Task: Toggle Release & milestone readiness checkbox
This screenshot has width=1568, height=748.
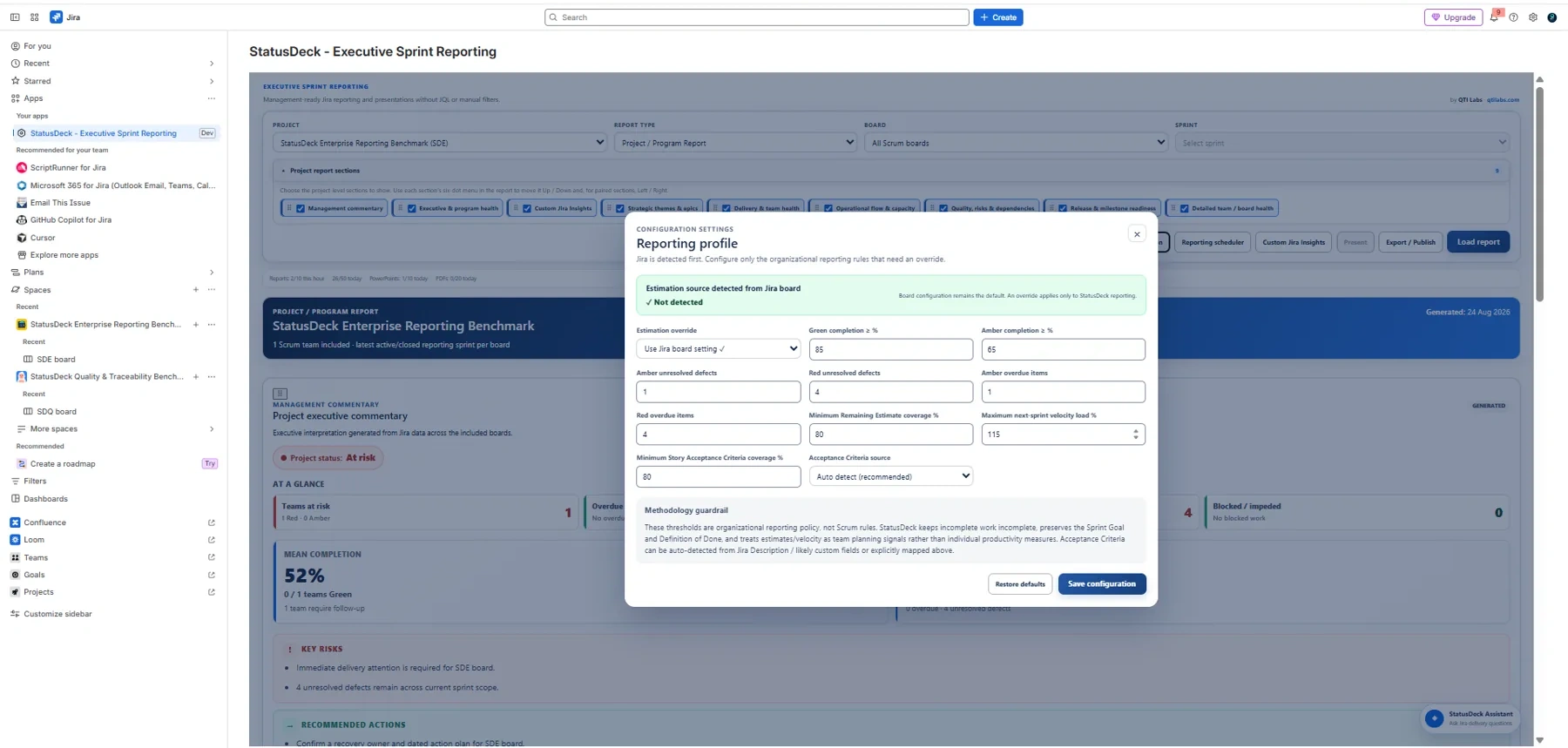Action: [1063, 209]
